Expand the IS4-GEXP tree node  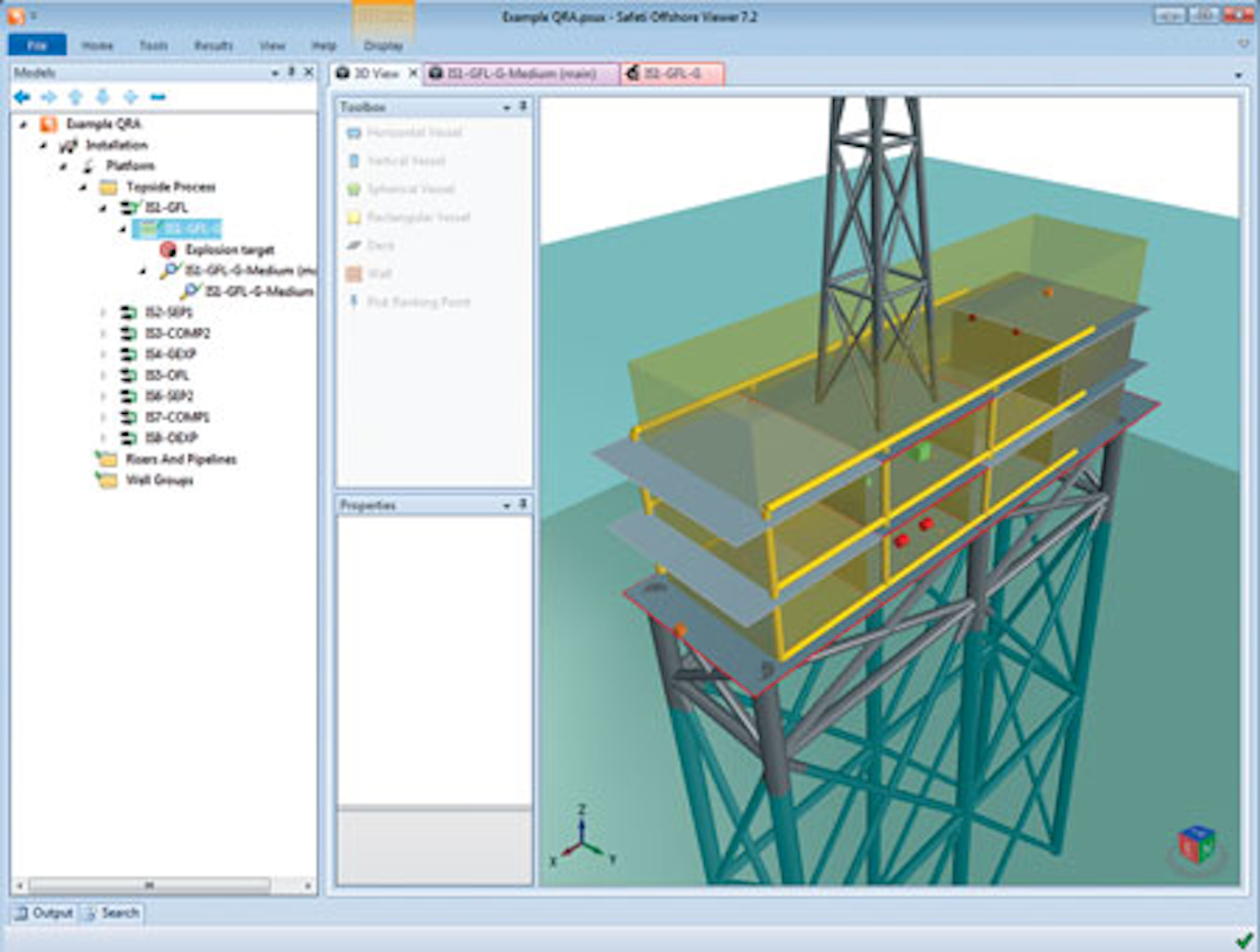click(104, 354)
